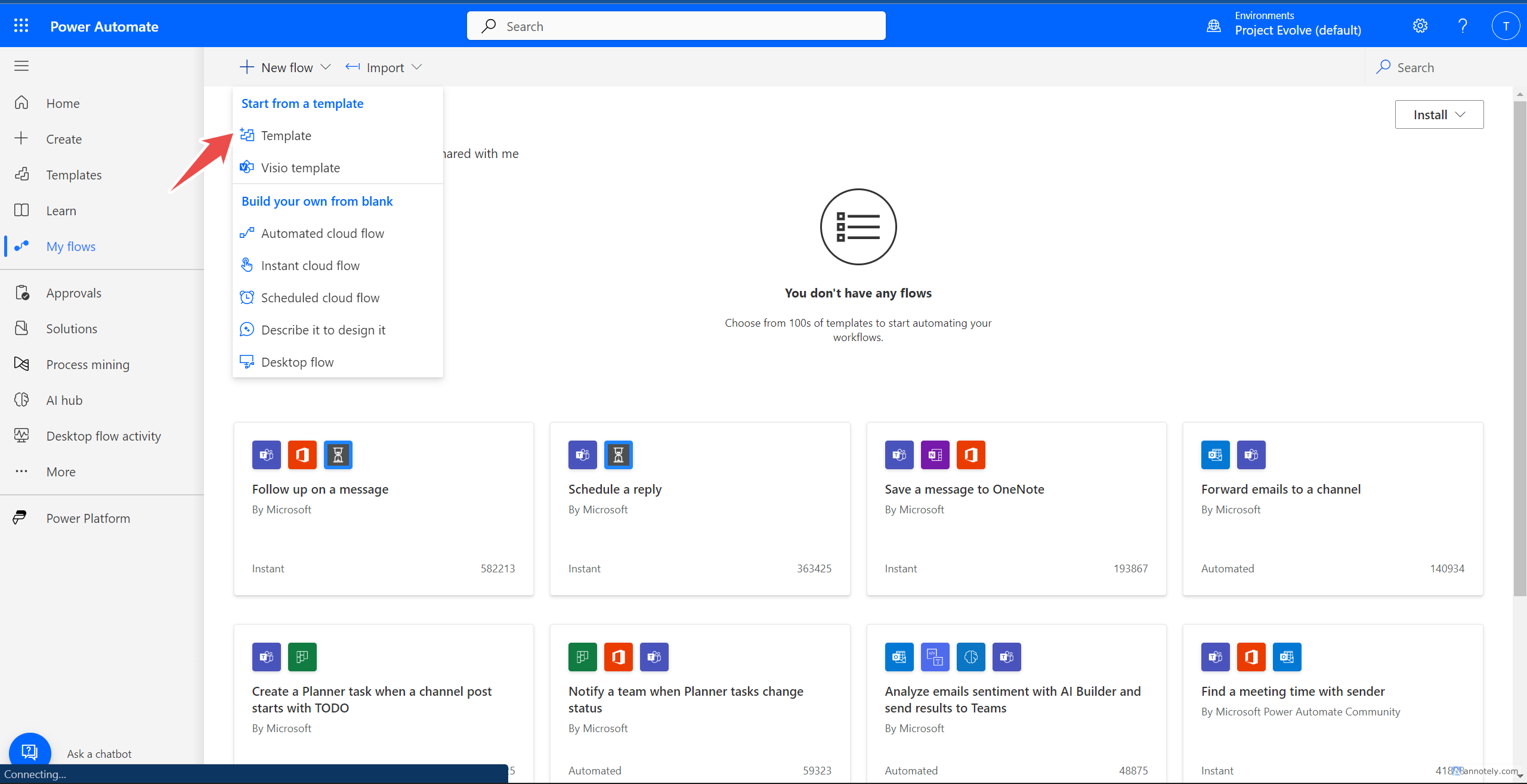Click the AI hub brain icon
1527x784 pixels.
[21, 400]
